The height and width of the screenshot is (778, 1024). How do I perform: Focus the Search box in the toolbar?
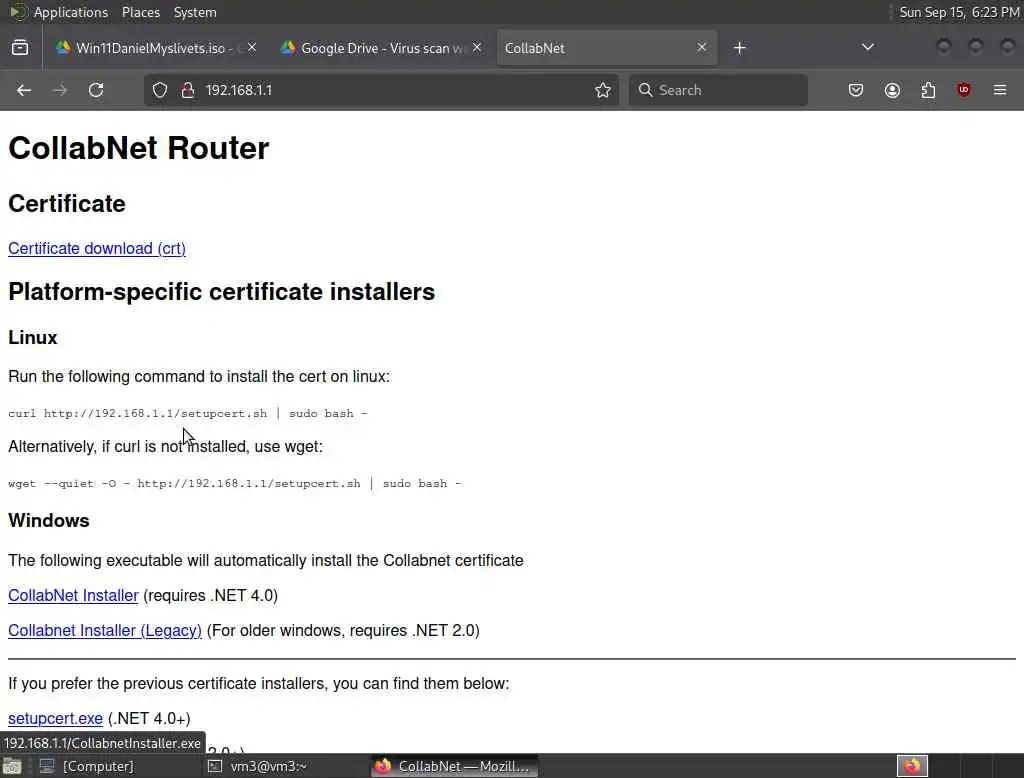tap(718, 90)
